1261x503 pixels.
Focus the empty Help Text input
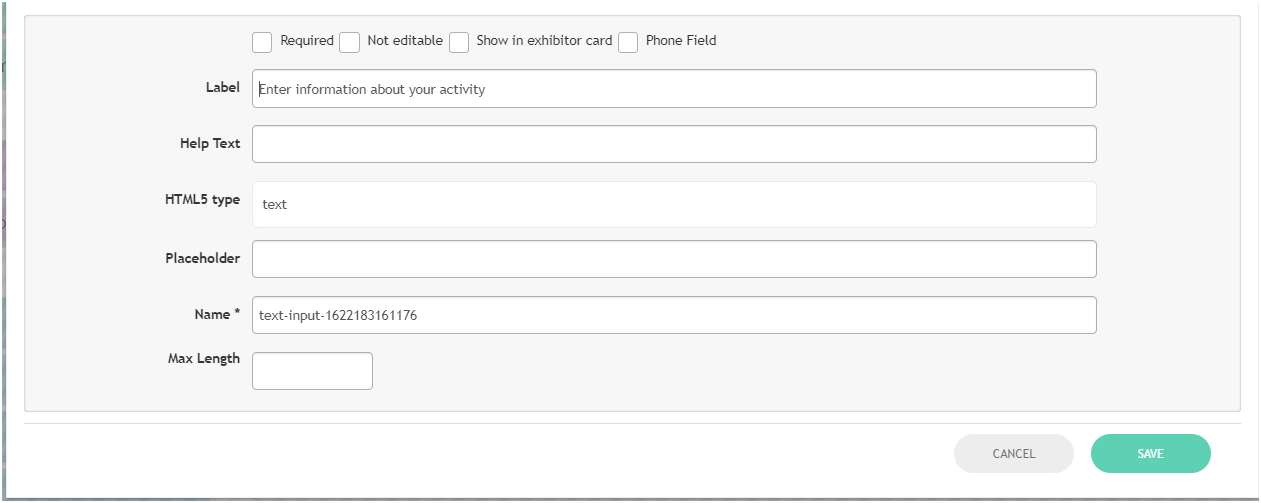coord(674,144)
